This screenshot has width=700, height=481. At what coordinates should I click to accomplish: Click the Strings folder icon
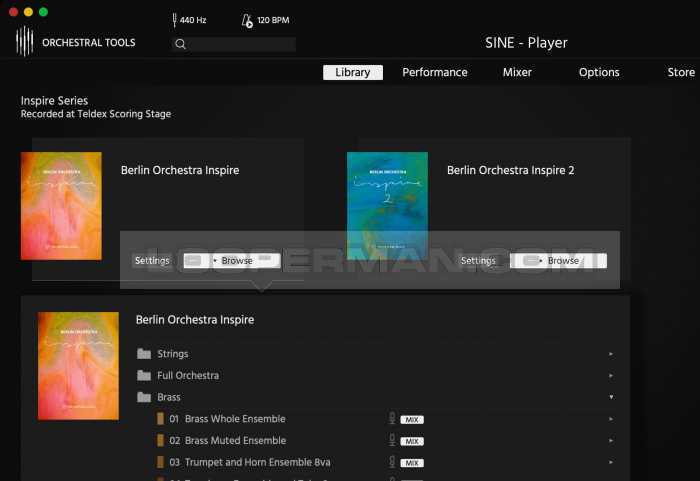pos(144,354)
